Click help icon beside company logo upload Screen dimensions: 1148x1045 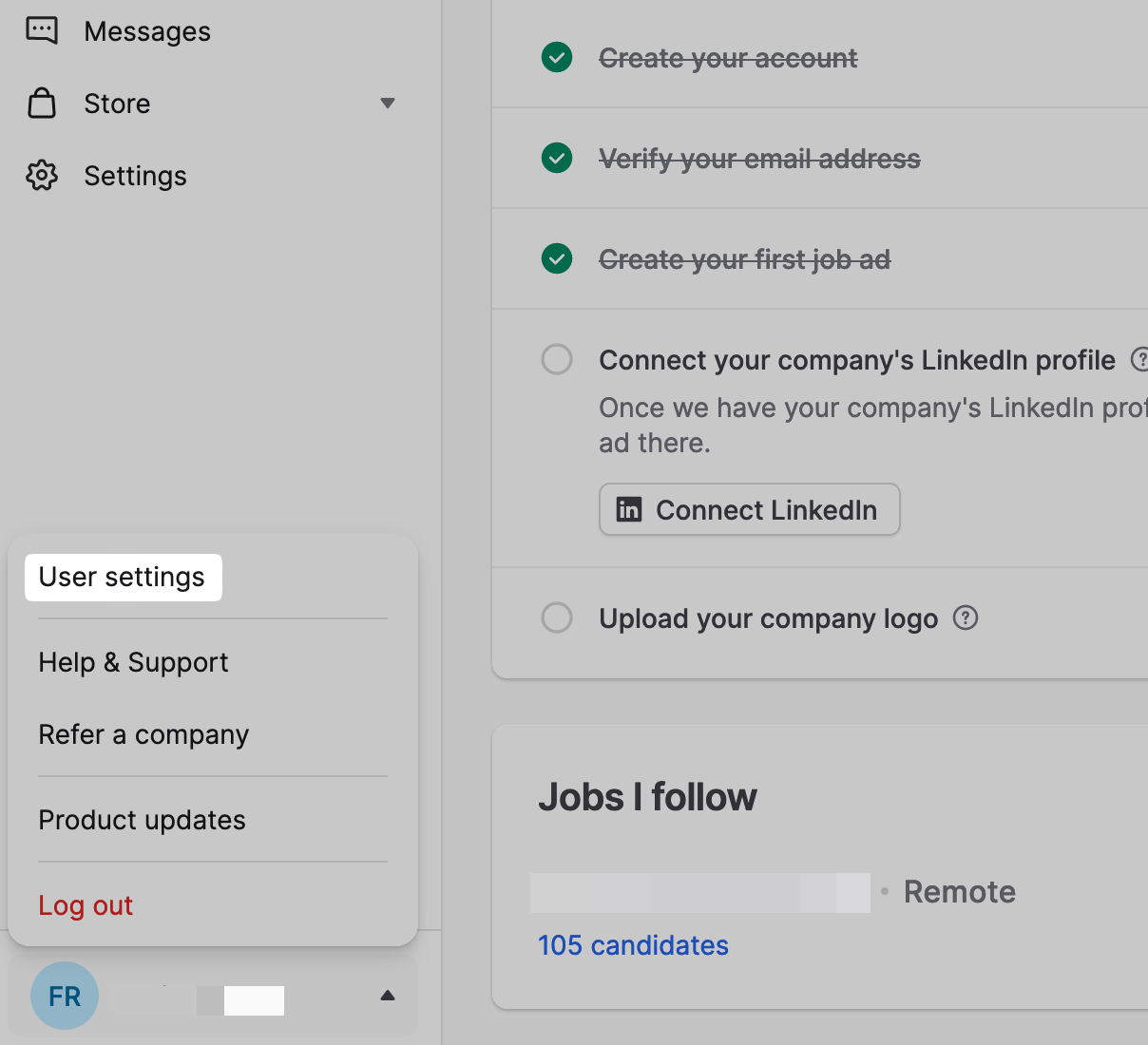[x=966, y=618]
